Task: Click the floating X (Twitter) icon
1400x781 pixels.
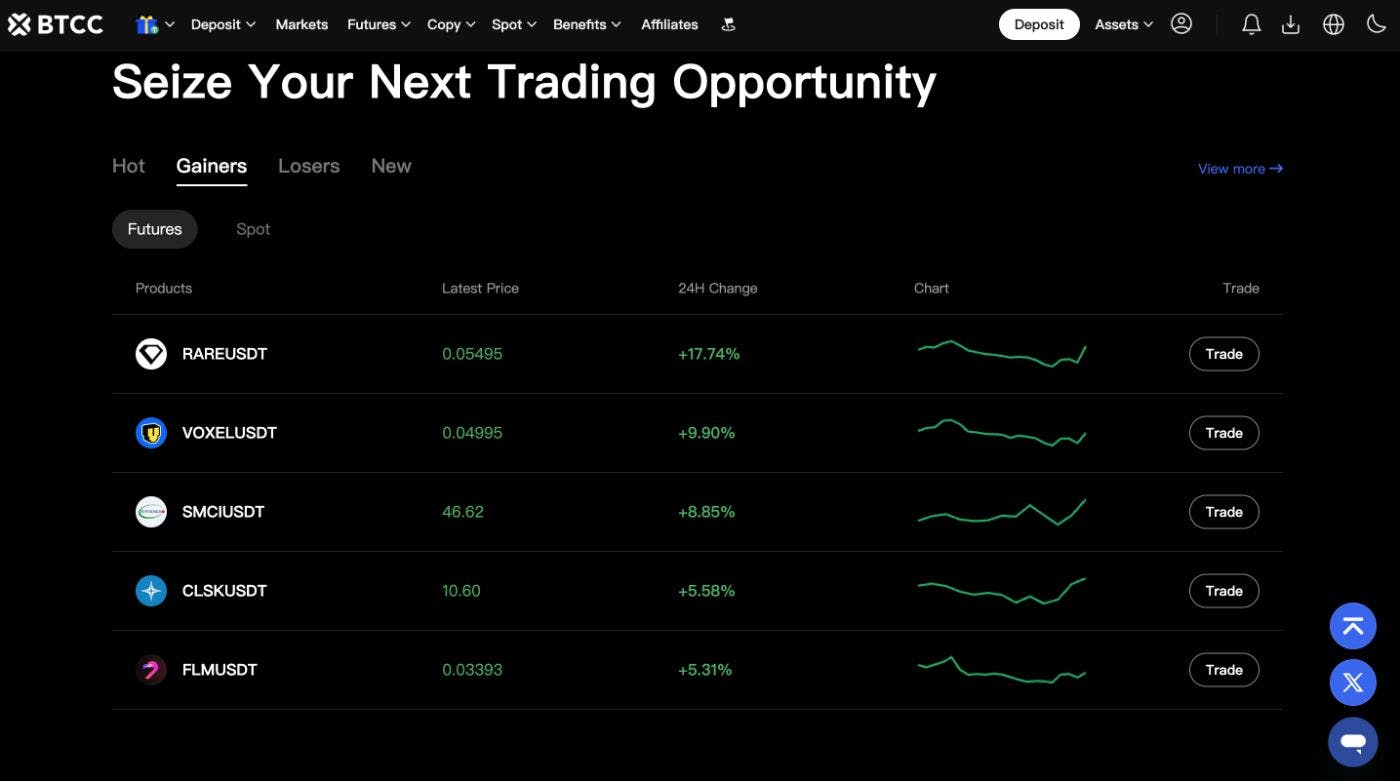Action: (1352, 682)
